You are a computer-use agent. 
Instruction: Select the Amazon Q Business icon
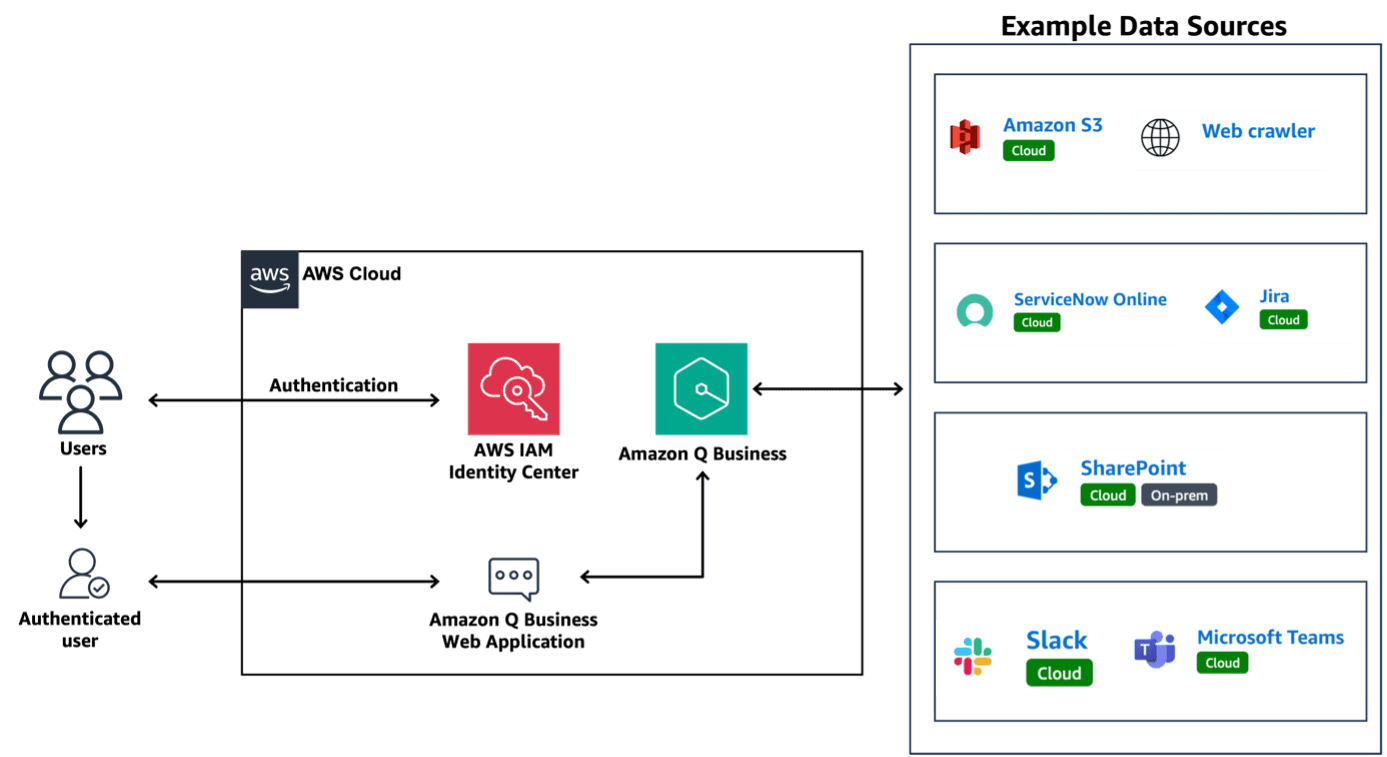[701, 389]
